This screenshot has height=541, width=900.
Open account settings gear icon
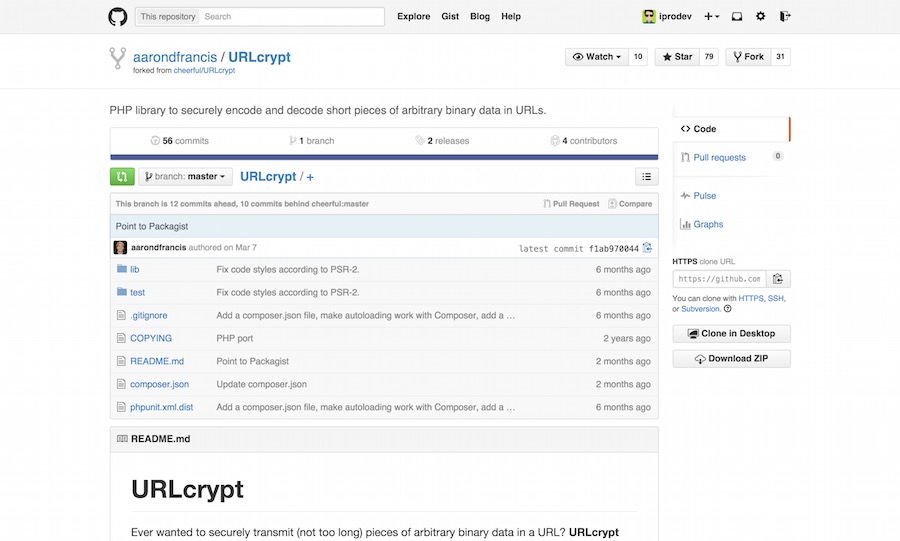pos(761,17)
